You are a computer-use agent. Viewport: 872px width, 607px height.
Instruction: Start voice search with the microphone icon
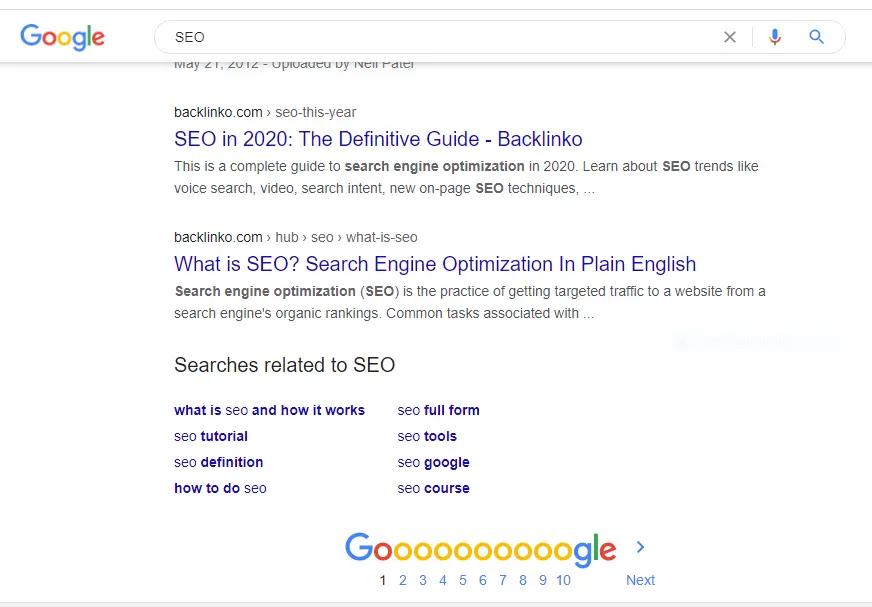point(775,37)
